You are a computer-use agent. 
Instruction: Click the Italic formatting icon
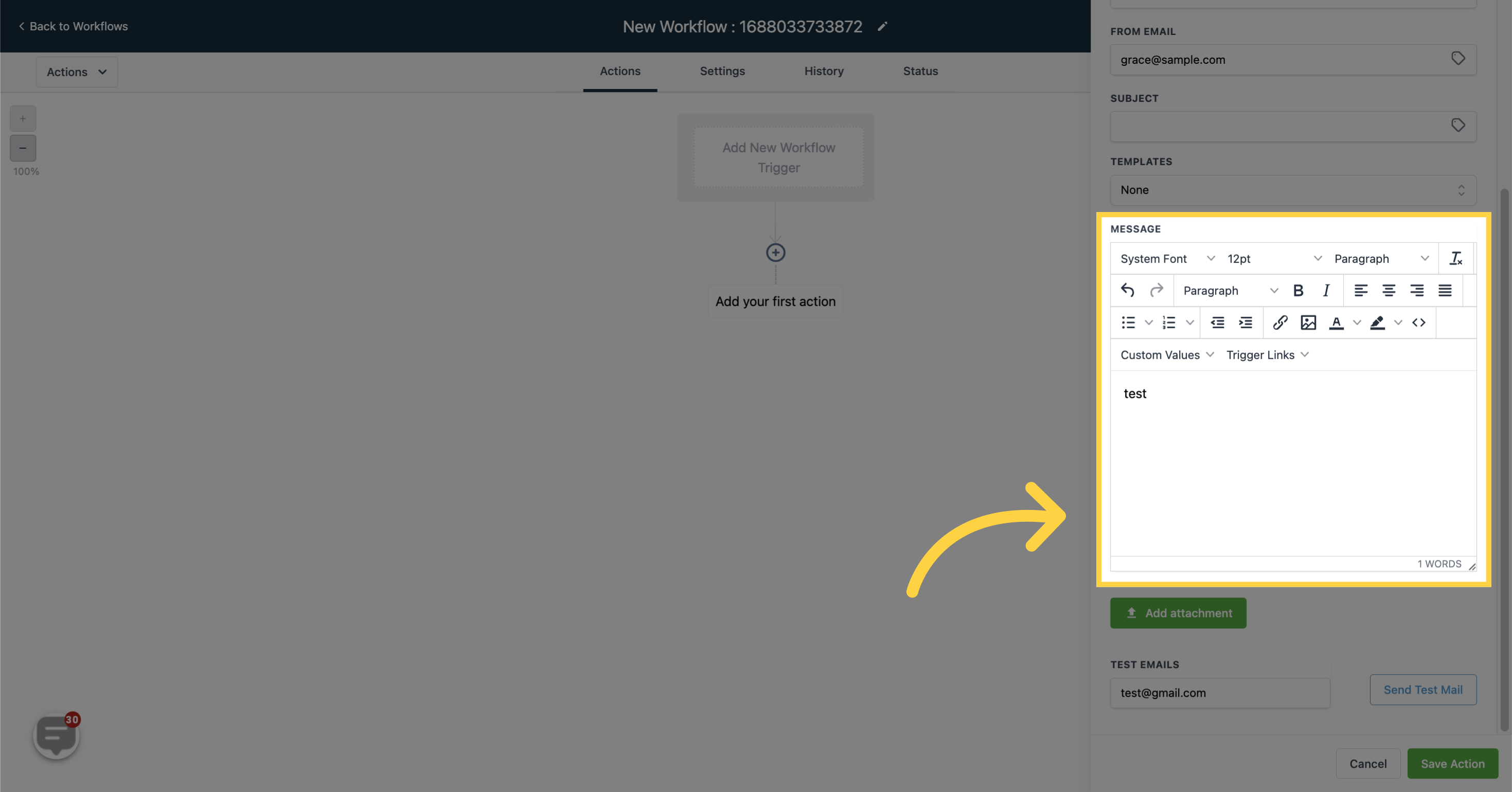(x=1326, y=290)
